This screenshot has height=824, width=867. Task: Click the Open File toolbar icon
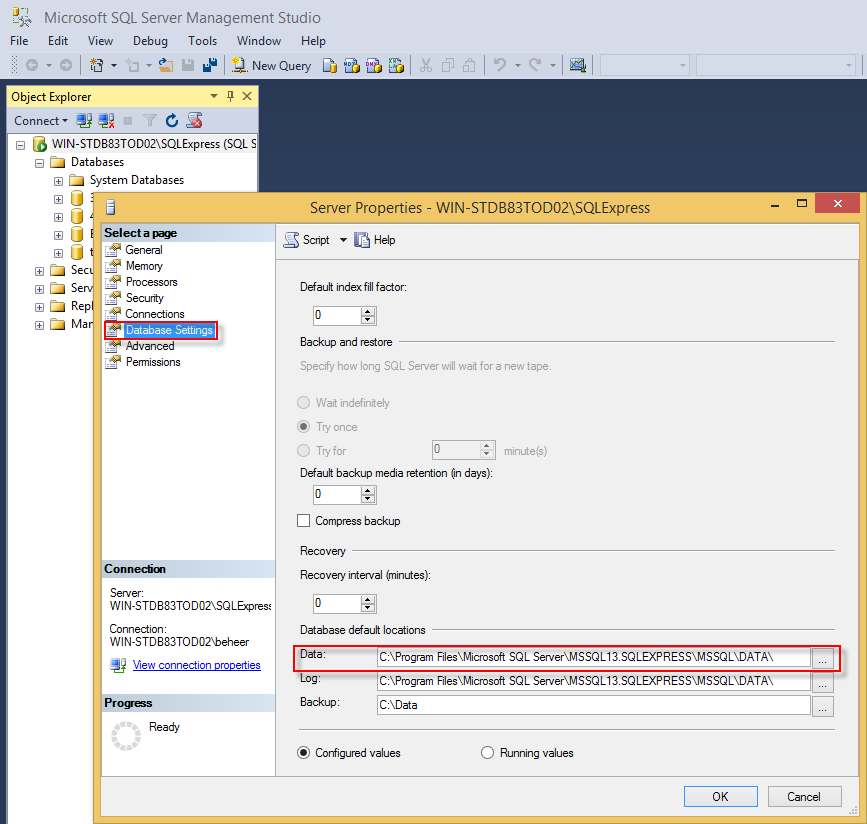tap(166, 65)
